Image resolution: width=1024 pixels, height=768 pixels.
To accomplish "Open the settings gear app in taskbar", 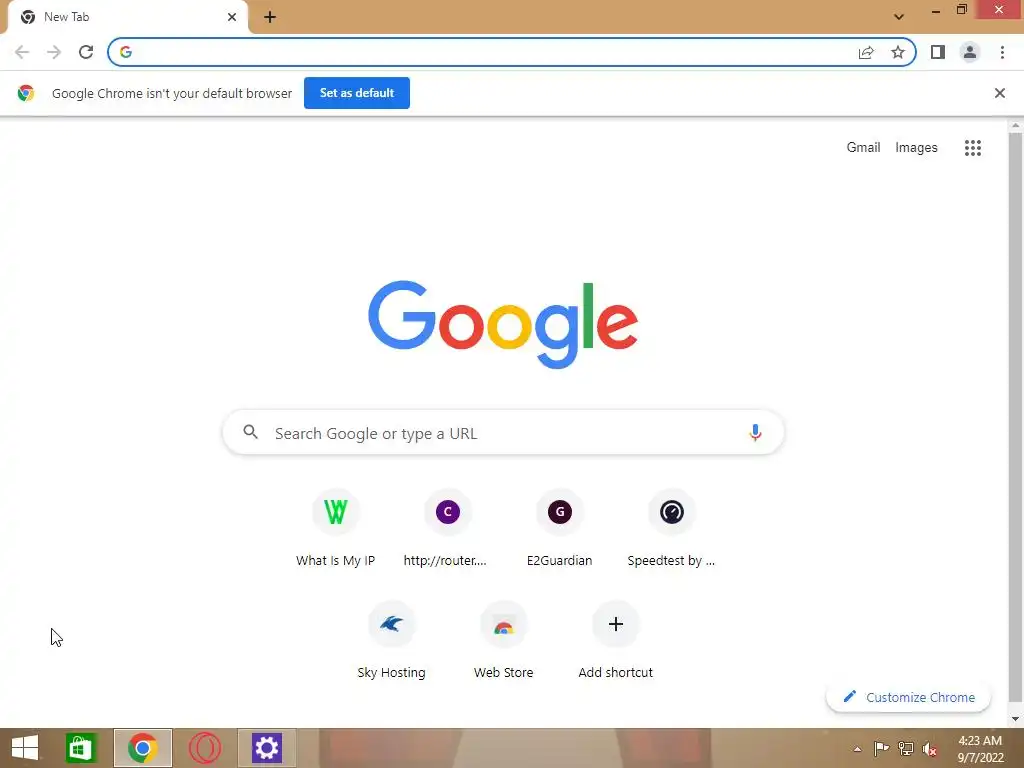I will coord(266,748).
